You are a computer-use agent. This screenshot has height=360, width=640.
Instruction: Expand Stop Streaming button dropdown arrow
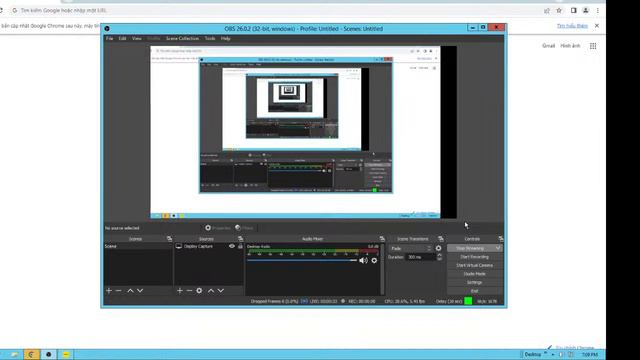pos(498,248)
